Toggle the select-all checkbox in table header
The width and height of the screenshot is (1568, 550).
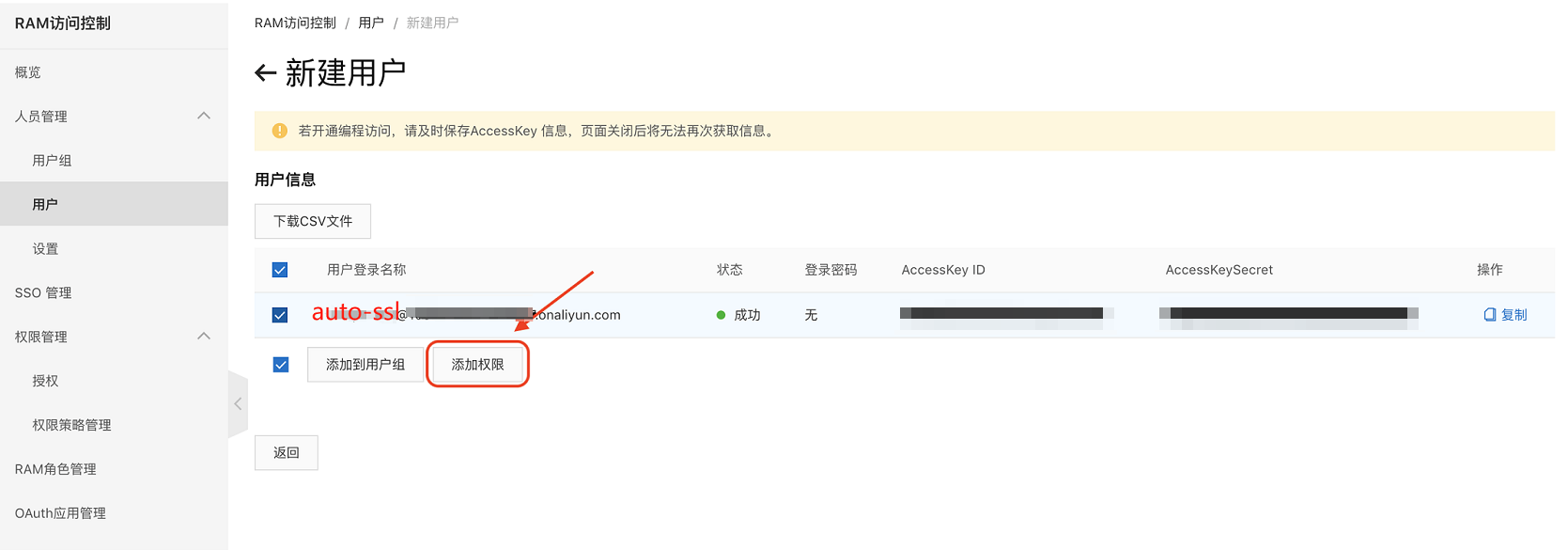(280, 270)
